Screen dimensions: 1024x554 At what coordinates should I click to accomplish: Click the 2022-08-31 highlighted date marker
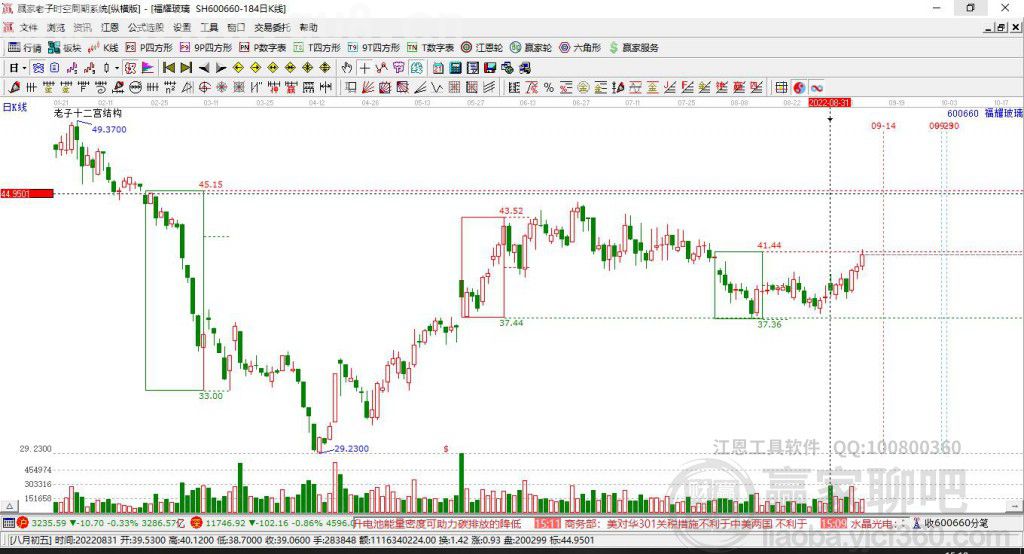tap(830, 103)
